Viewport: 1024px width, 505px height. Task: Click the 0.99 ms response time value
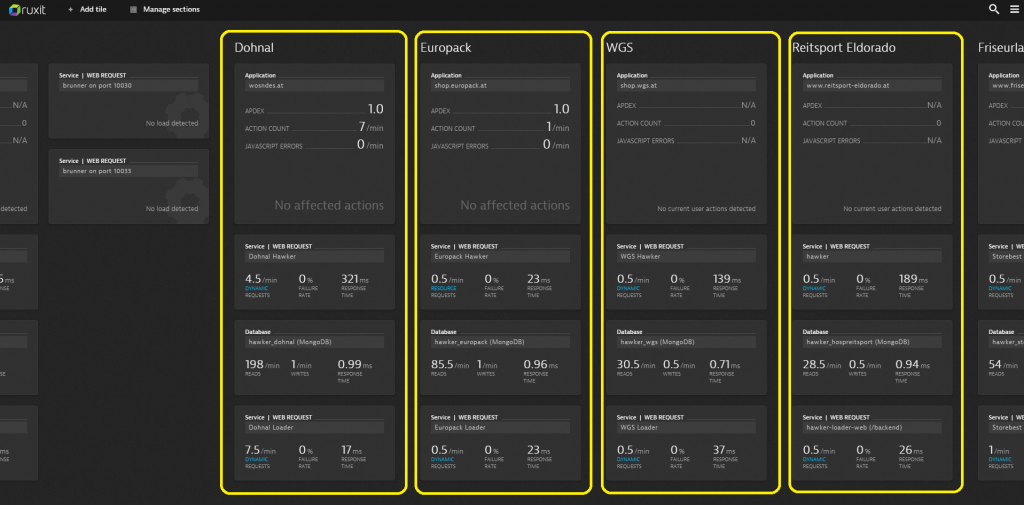coord(357,365)
